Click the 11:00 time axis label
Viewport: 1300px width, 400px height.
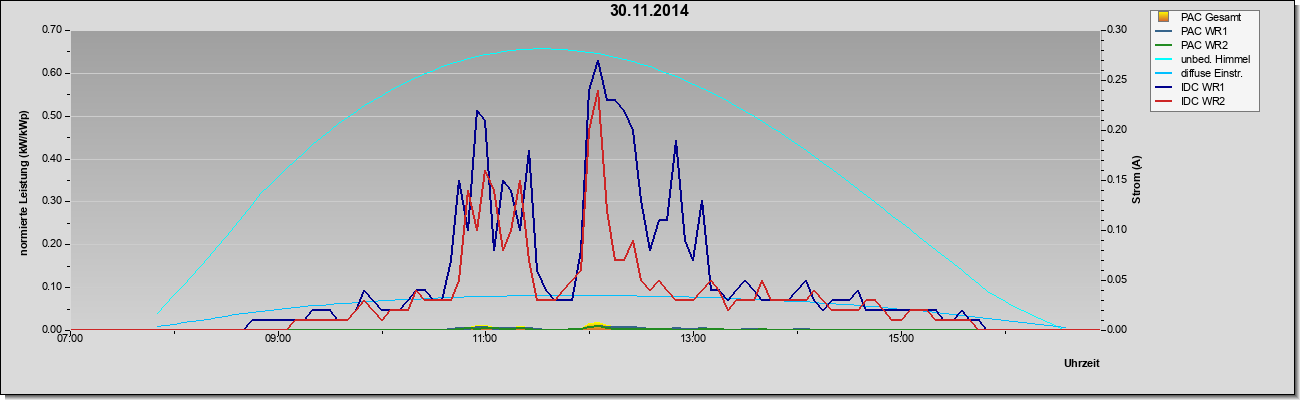485,338
